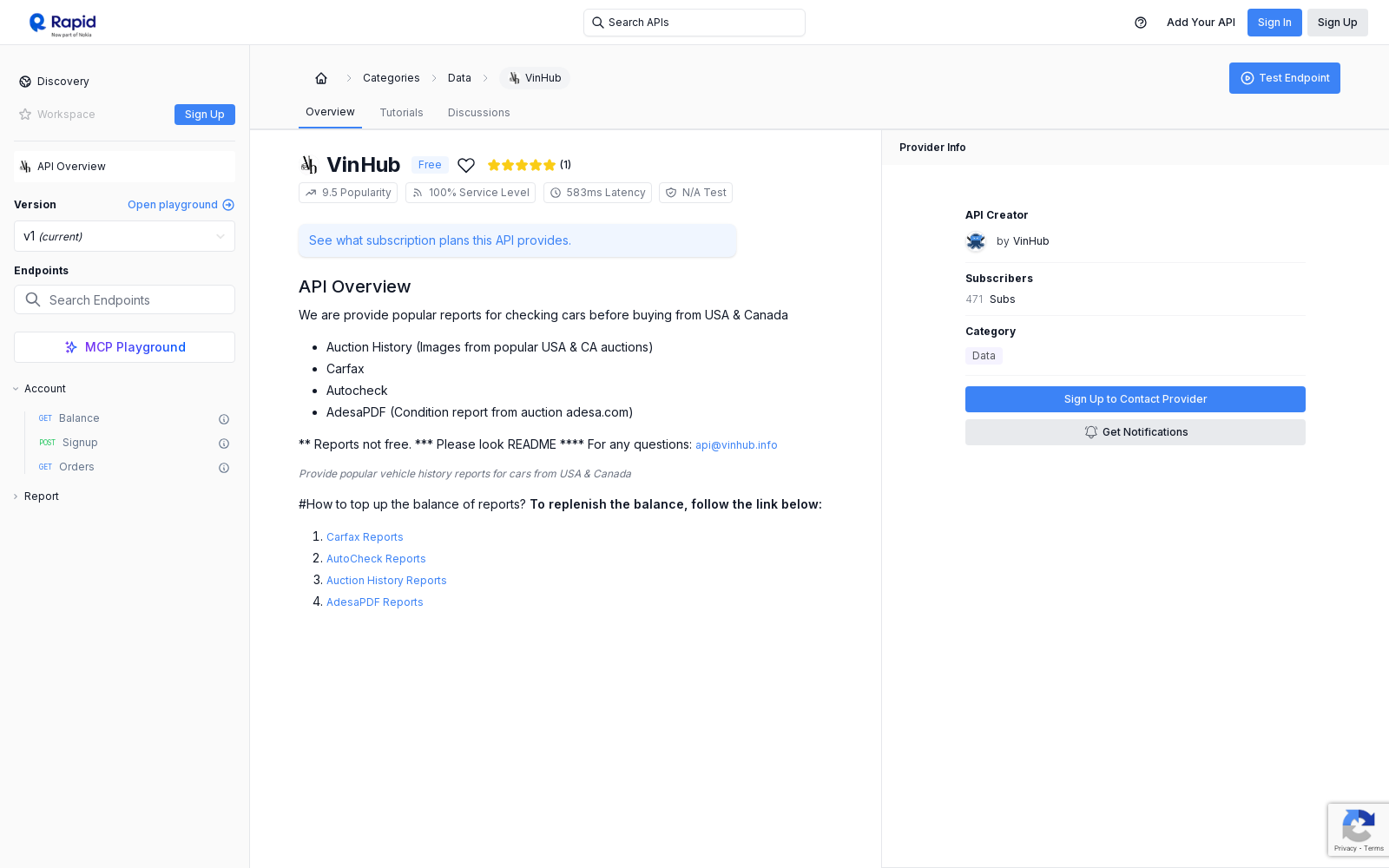Open the Data breadcrumb

click(459, 78)
